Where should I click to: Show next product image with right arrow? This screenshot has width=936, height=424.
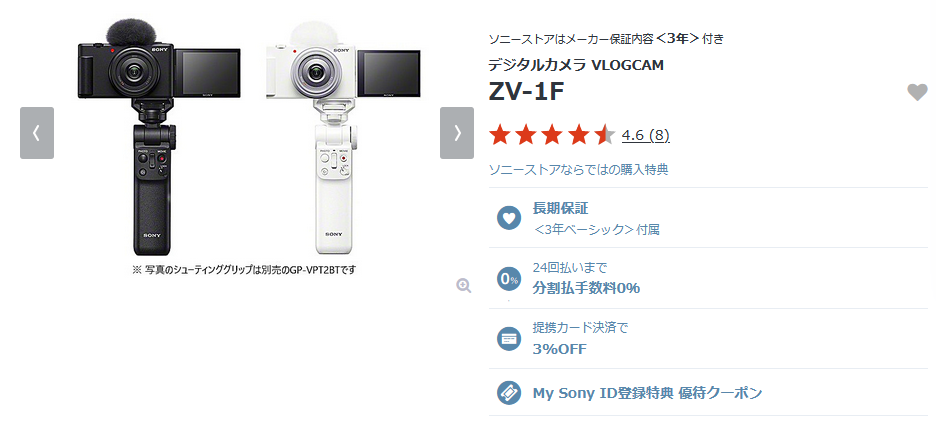[457, 133]
